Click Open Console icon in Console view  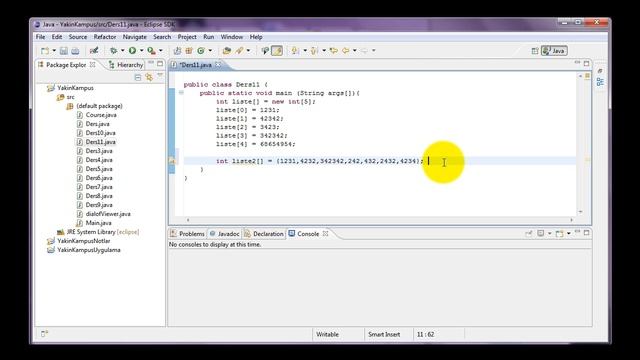tap(560, 233)
